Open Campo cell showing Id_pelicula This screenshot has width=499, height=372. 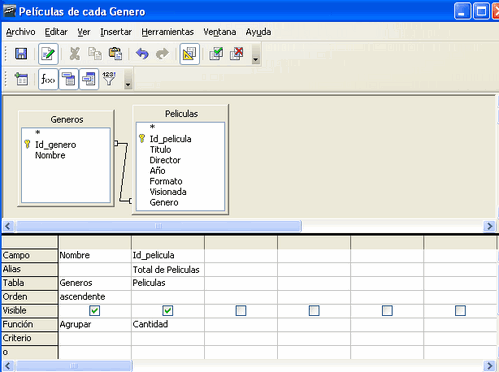click(168, 255)
